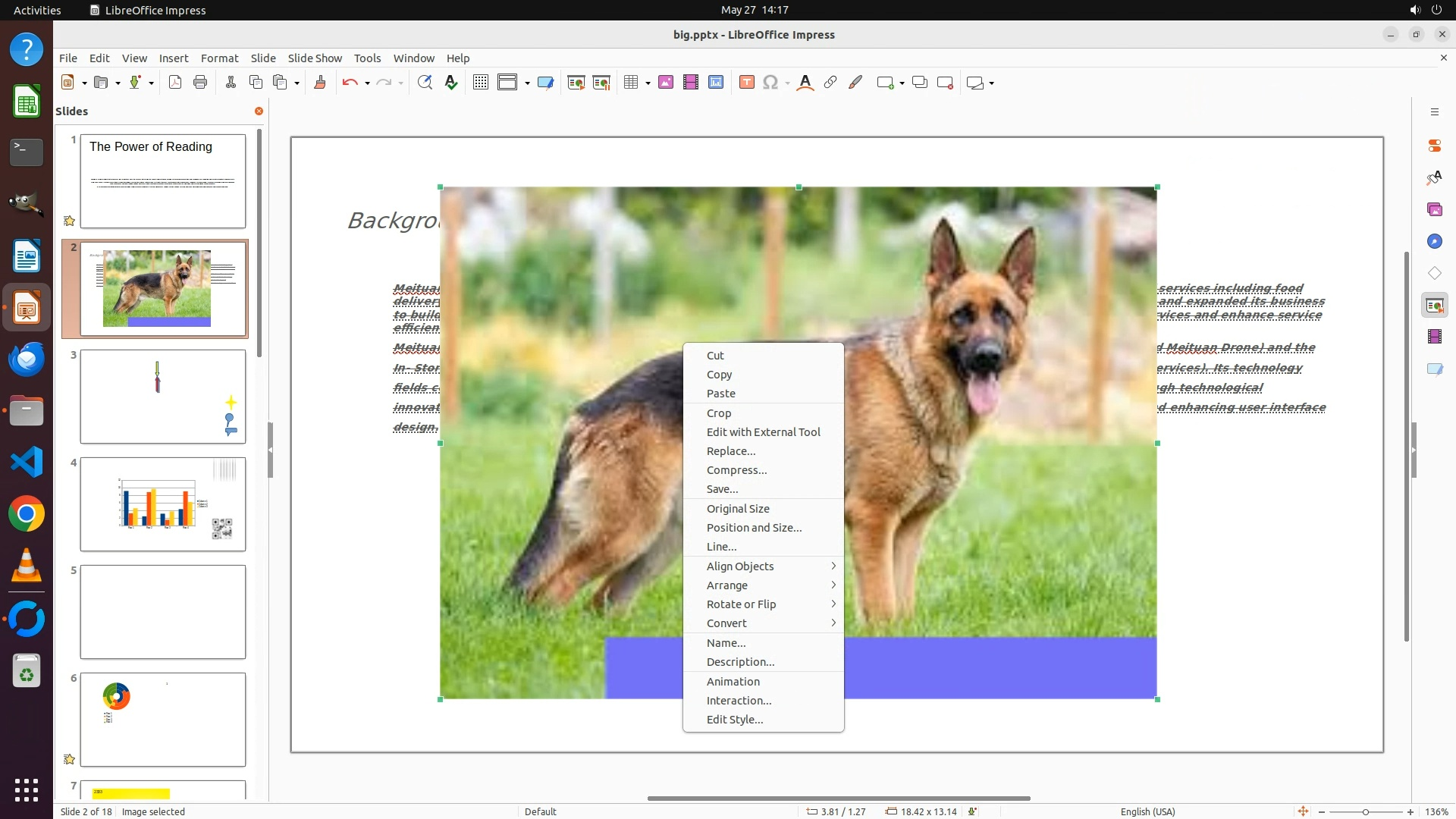1456x819 pixels.
Task: Click Compress... in the context menu
Action: pos(736,470)
